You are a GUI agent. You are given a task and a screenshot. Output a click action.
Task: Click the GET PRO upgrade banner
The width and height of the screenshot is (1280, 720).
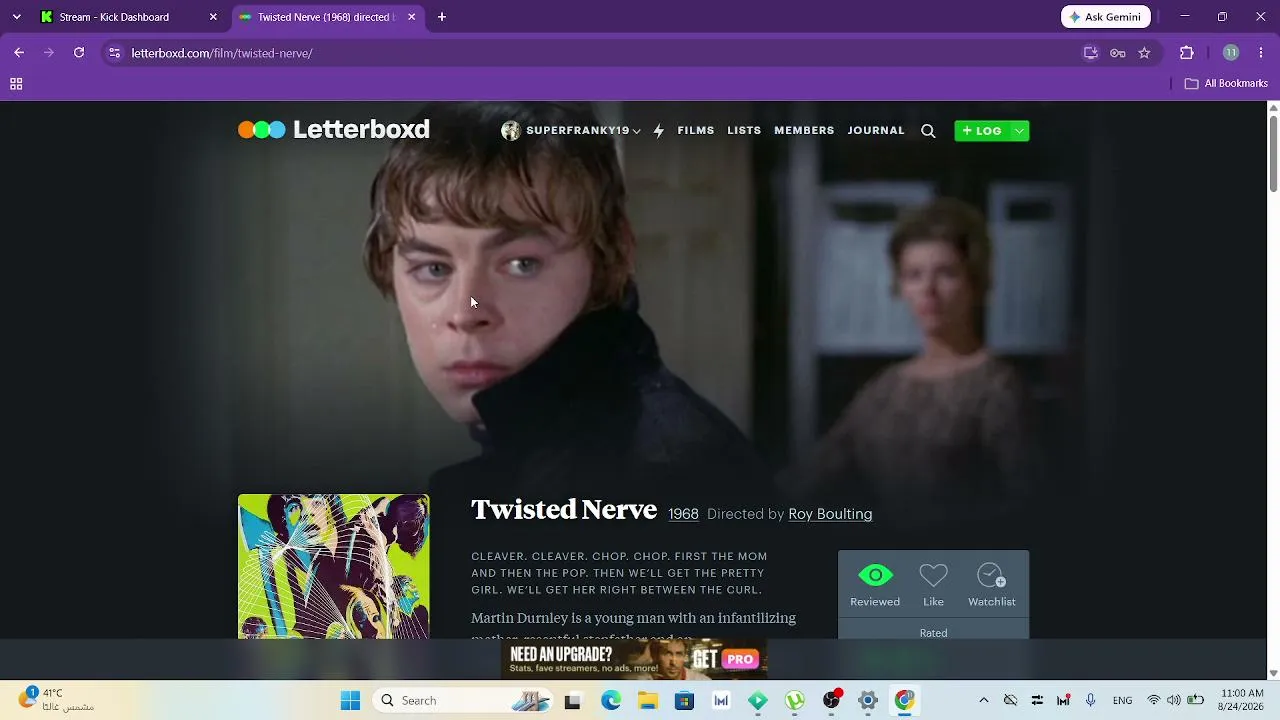634,659
